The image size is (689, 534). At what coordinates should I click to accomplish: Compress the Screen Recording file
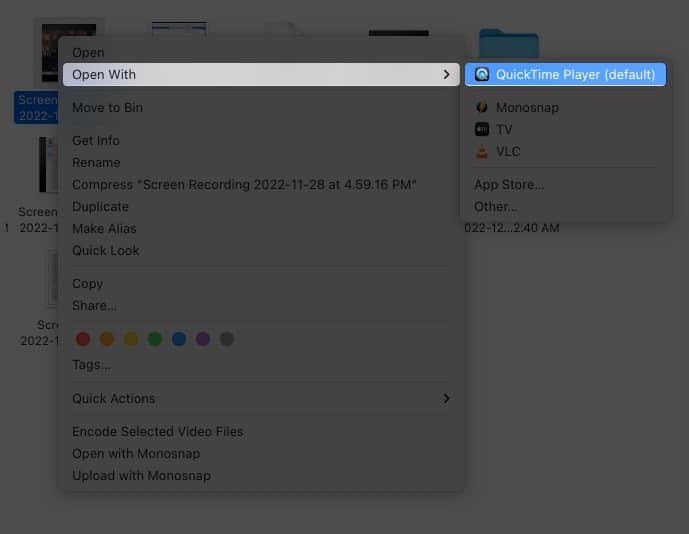[x=261, y=185]
